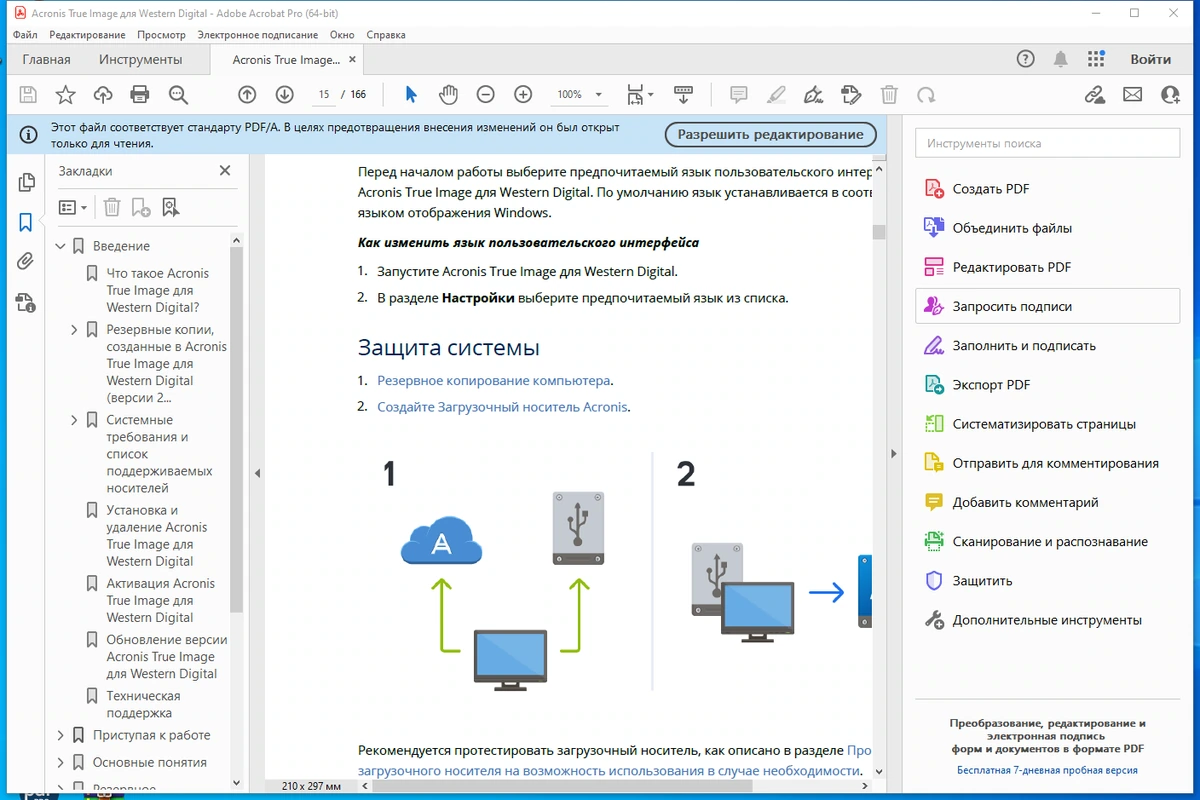Image resolution: width=1200 pixels, height=800 pixels.
Task: Click new bookmark icon in Закладки panel
Action: click(x=141, y=207)
